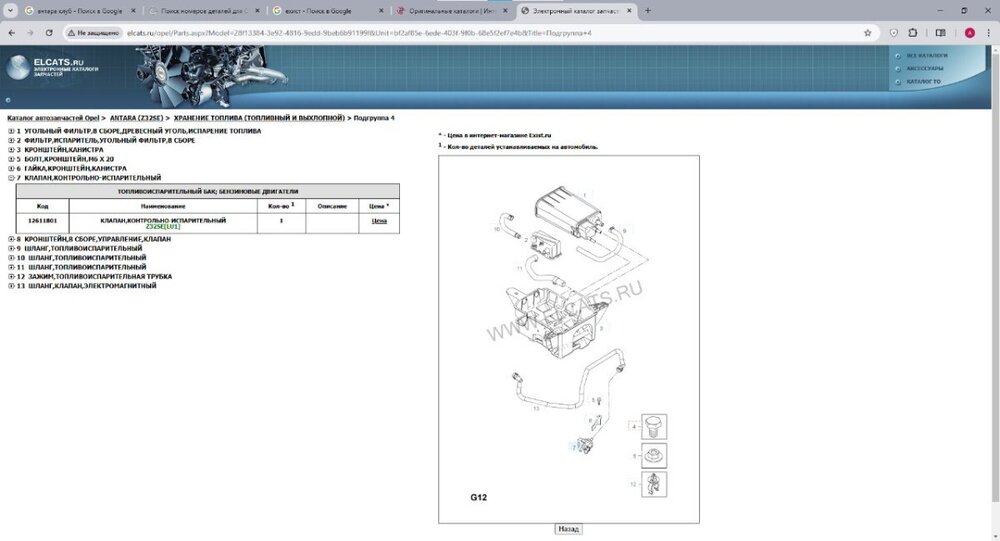
Task: Open the Chrome three-dot menu
Action: point(988,32)
